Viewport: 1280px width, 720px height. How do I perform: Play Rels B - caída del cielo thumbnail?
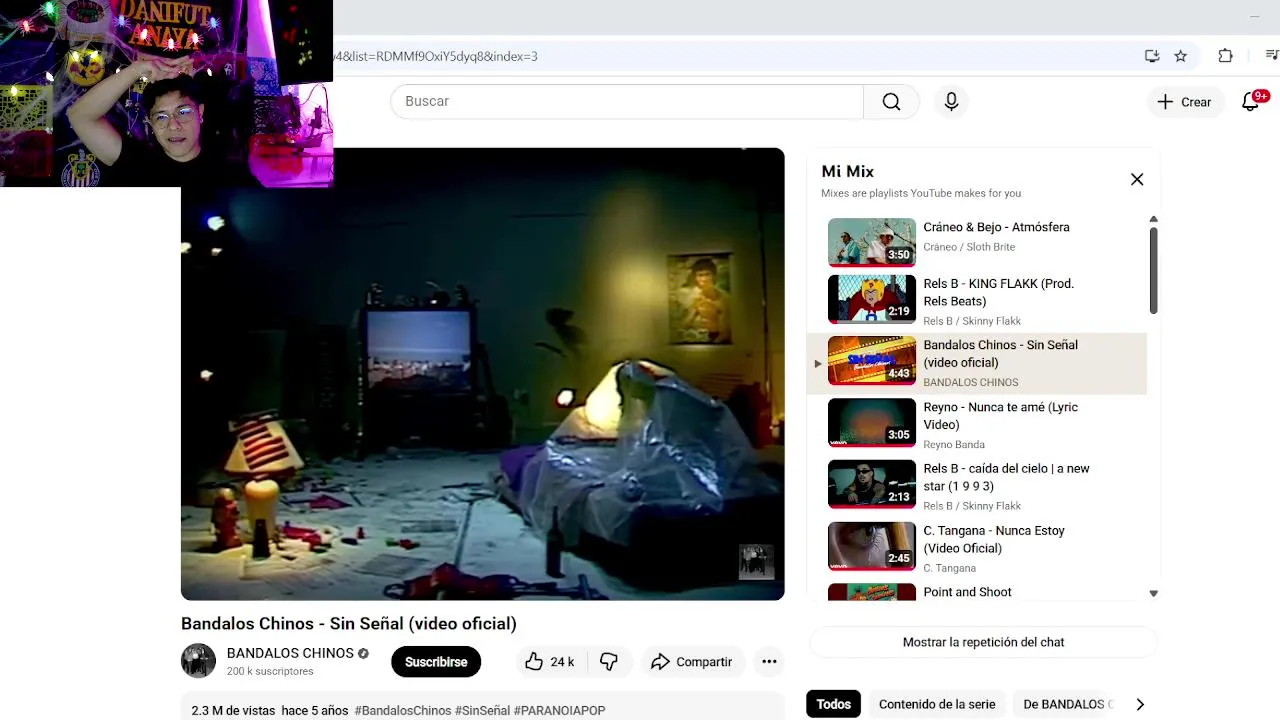pos(871,484)
